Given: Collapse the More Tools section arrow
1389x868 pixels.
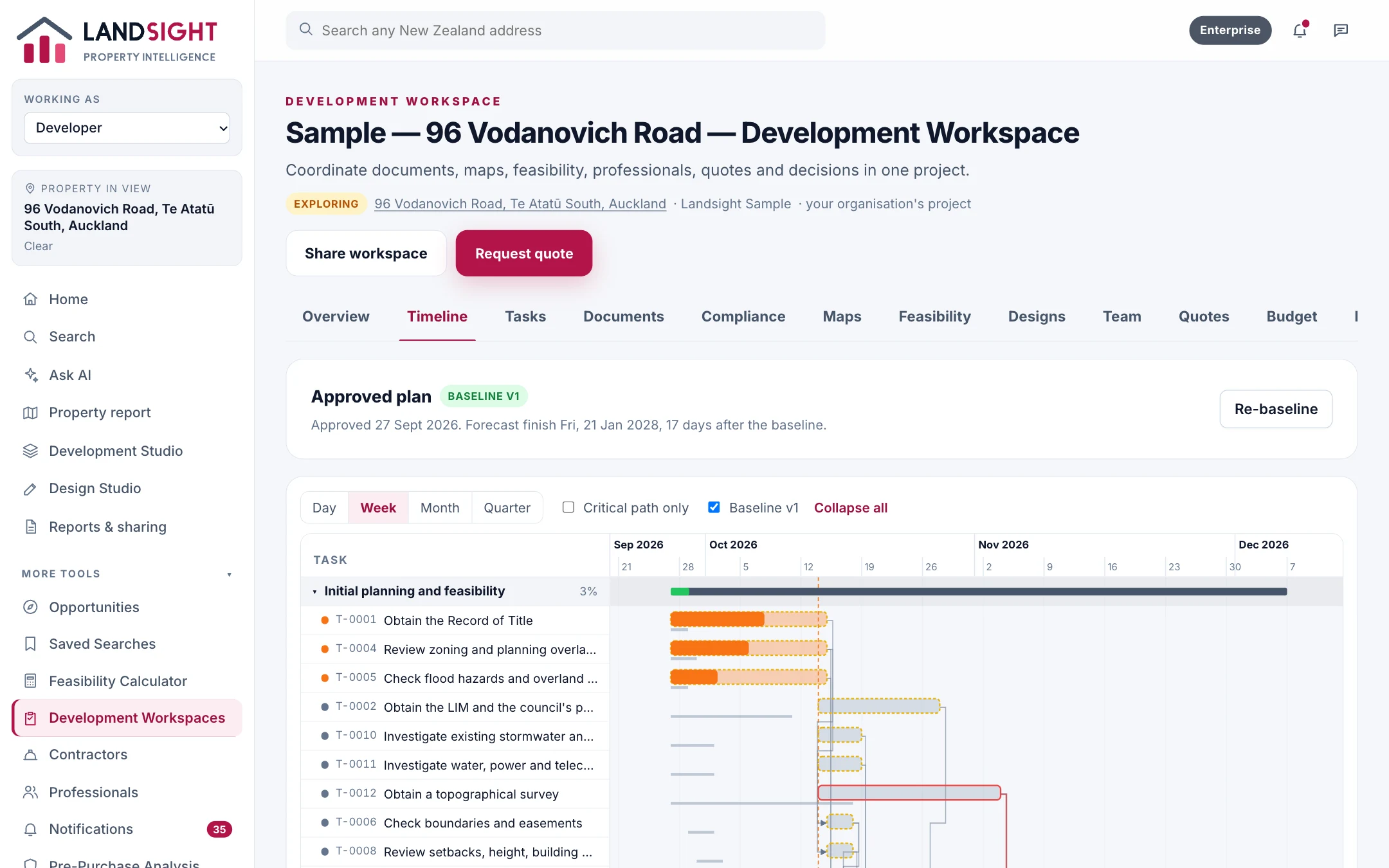Looking at the screenshot, I should 229,574.
